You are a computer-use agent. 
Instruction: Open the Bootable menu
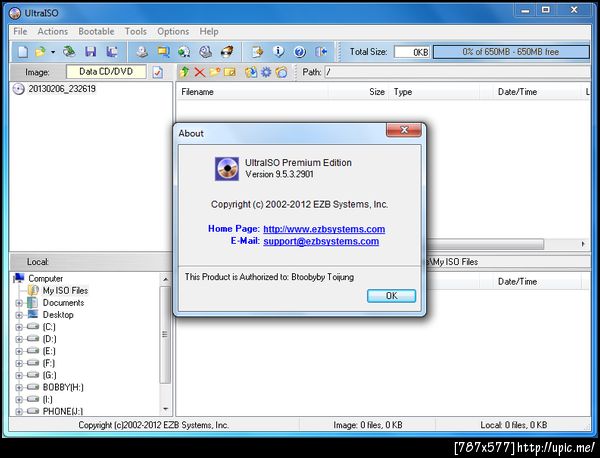pyautogui.click(x=96, y=31)
